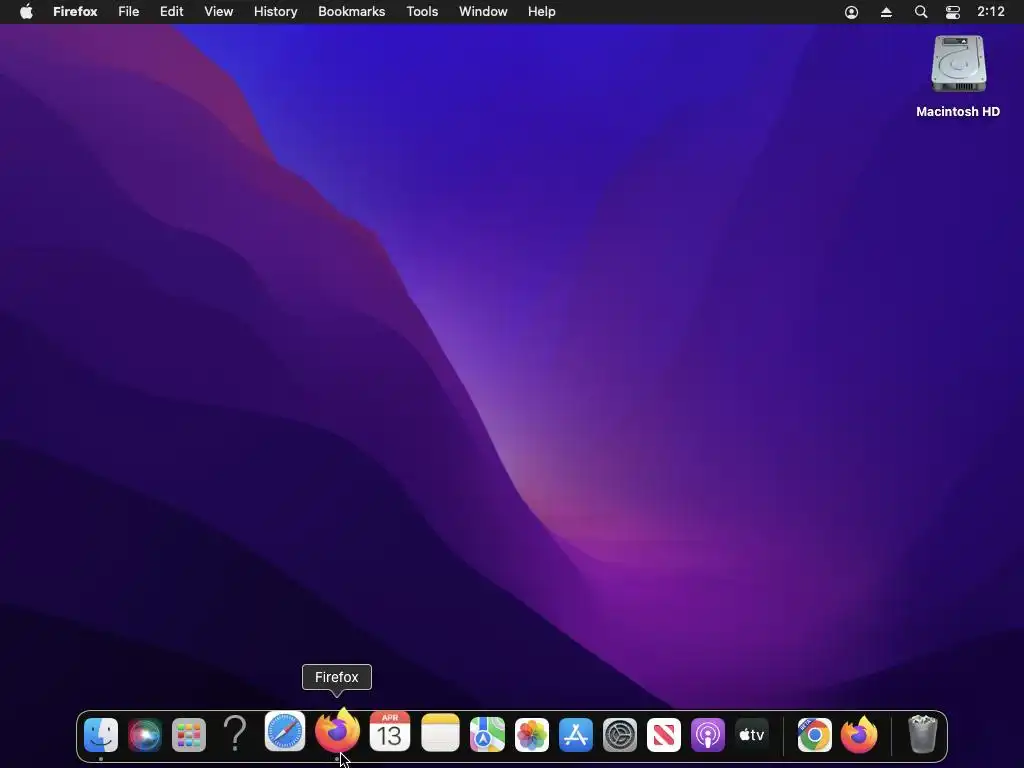Open Safari from the Dock
This screenshot has height=768, width=1024.
(x=285, y=731)
